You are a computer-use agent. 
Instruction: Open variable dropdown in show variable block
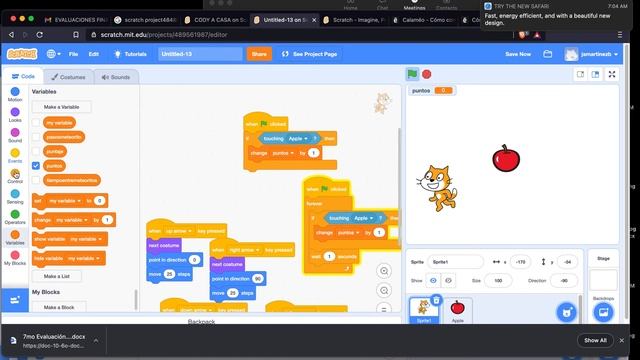[x=86, y=239]
